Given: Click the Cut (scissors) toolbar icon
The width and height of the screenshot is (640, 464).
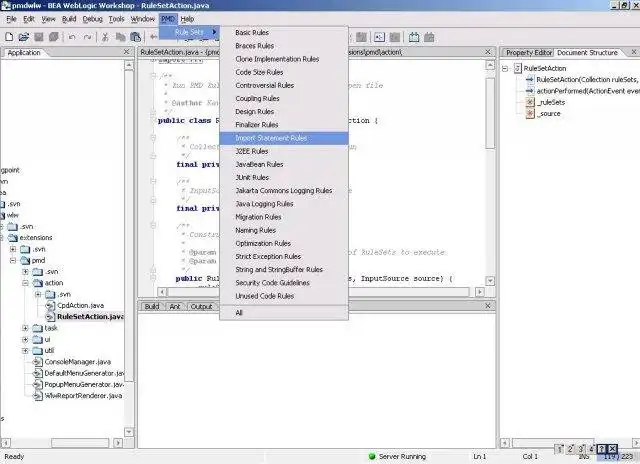Looking at the screenshot, I should (x=105, y=37).
